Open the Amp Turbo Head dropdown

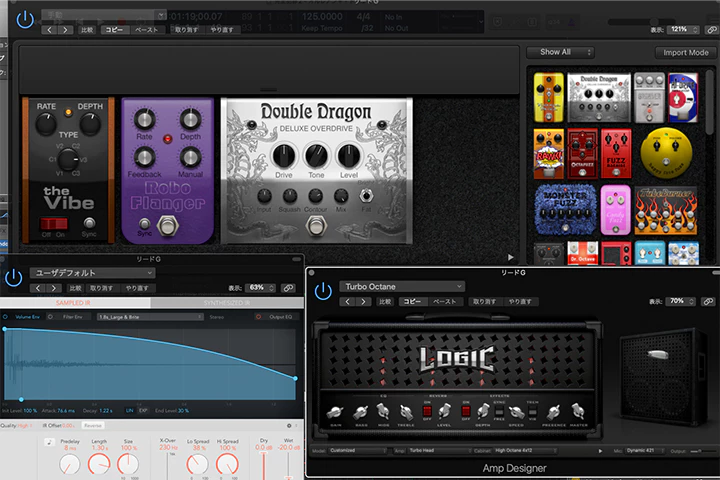(x=439, y=451)
